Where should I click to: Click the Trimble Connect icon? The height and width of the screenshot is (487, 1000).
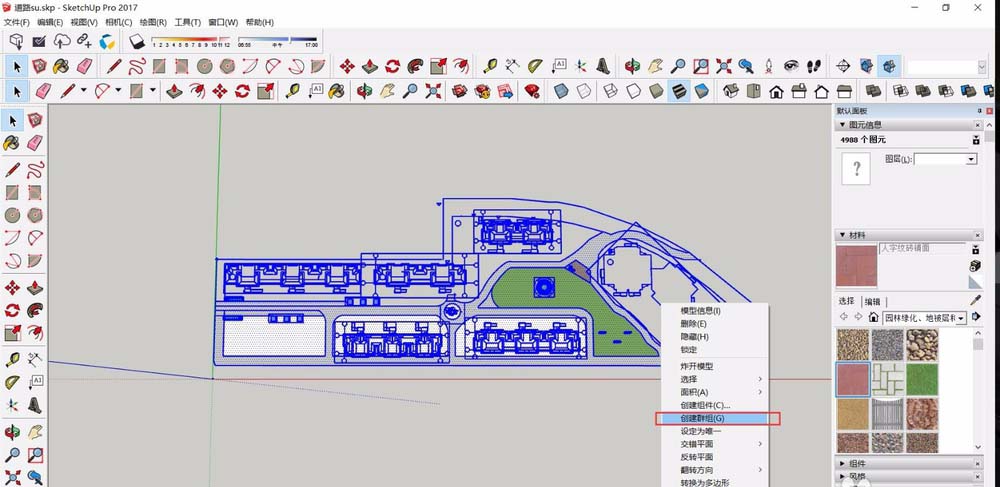107,41
